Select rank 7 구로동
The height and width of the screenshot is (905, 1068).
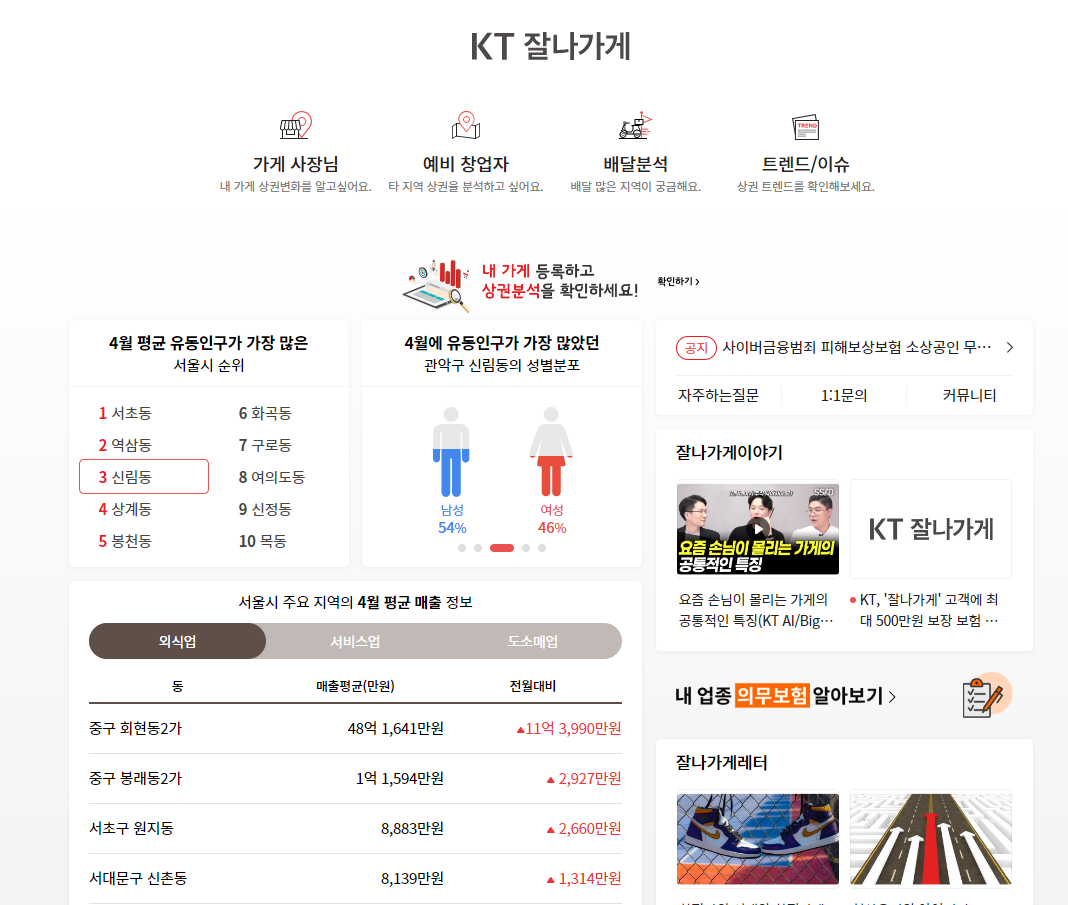(x=265, y=445)
